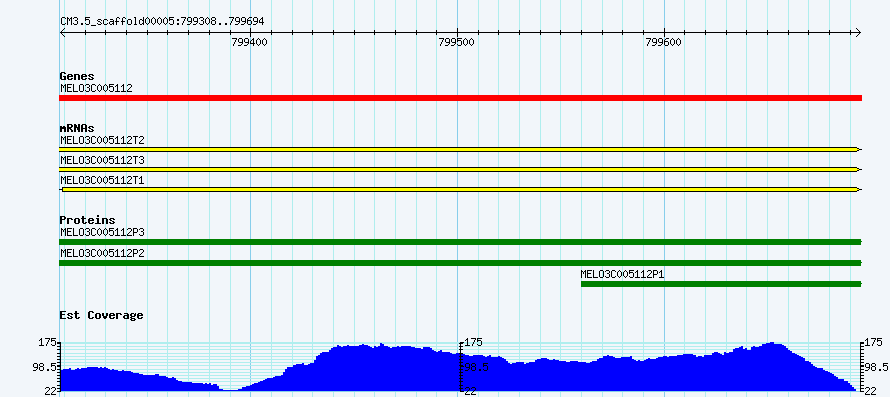Click ruler position 799600

664,42
